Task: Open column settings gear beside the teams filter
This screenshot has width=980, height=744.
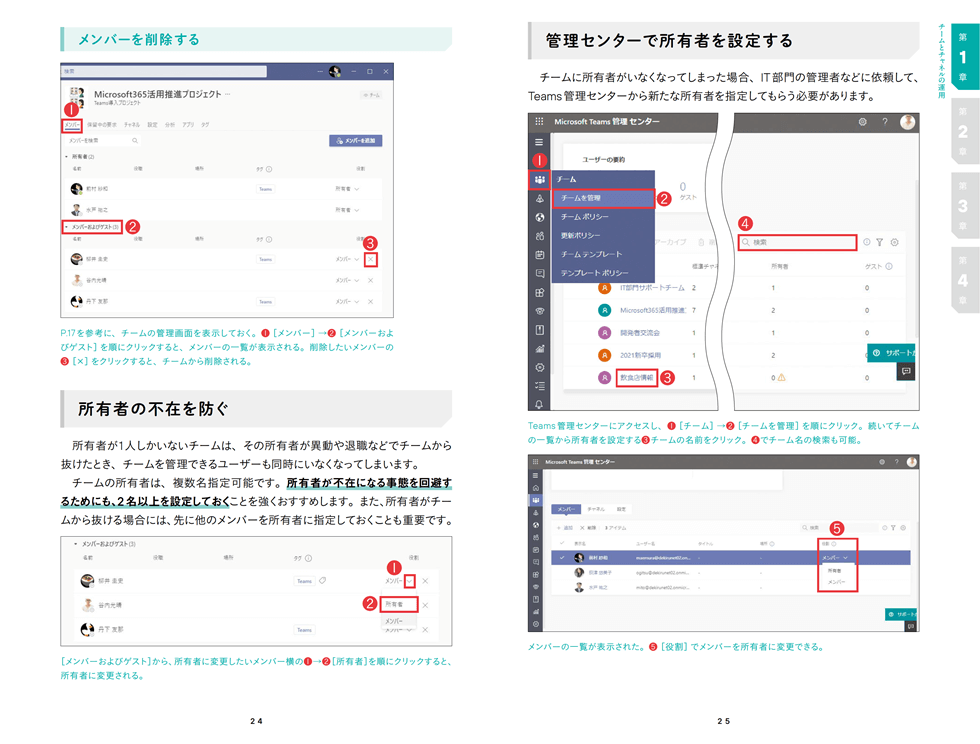Action: coord(894,242)
